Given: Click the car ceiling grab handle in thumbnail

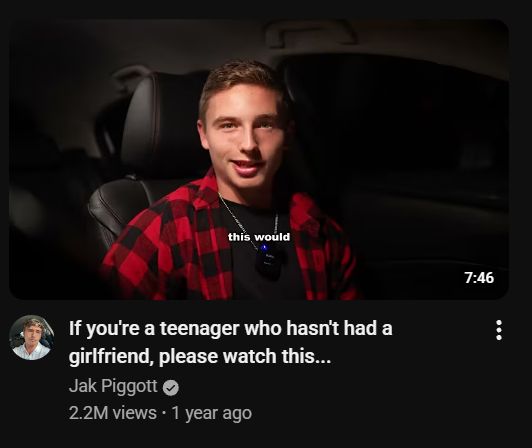Looking at the screenshot, I should 310,34.
